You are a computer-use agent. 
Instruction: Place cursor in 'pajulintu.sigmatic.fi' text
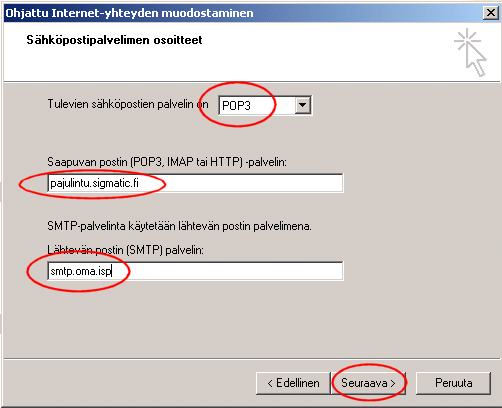pyautogui.click(x=94, y=183)
